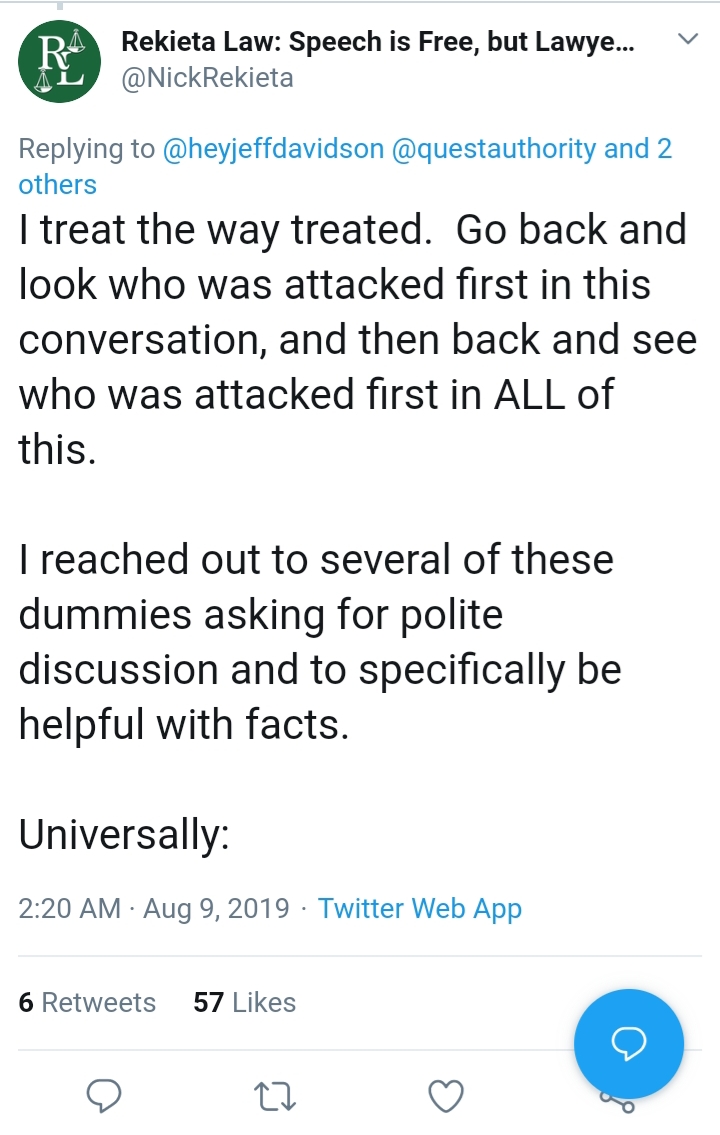
Task: Tap the blue floating reply button
Action: [628, 1043]
